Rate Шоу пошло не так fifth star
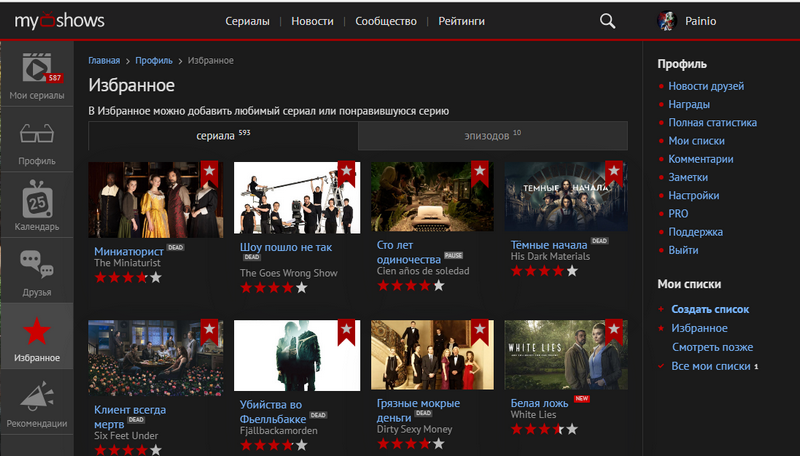This screenshot has width=800, height=456. 302,288
